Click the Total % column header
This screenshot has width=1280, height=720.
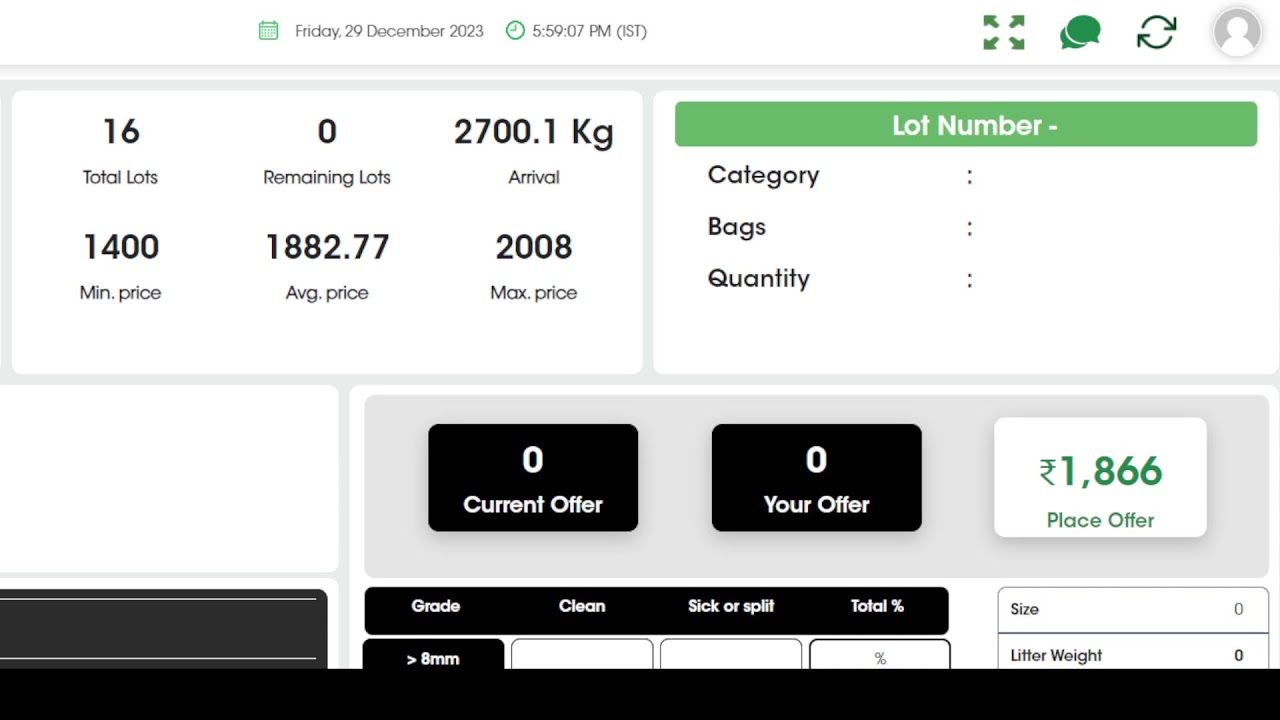click(x=877, y=606)
